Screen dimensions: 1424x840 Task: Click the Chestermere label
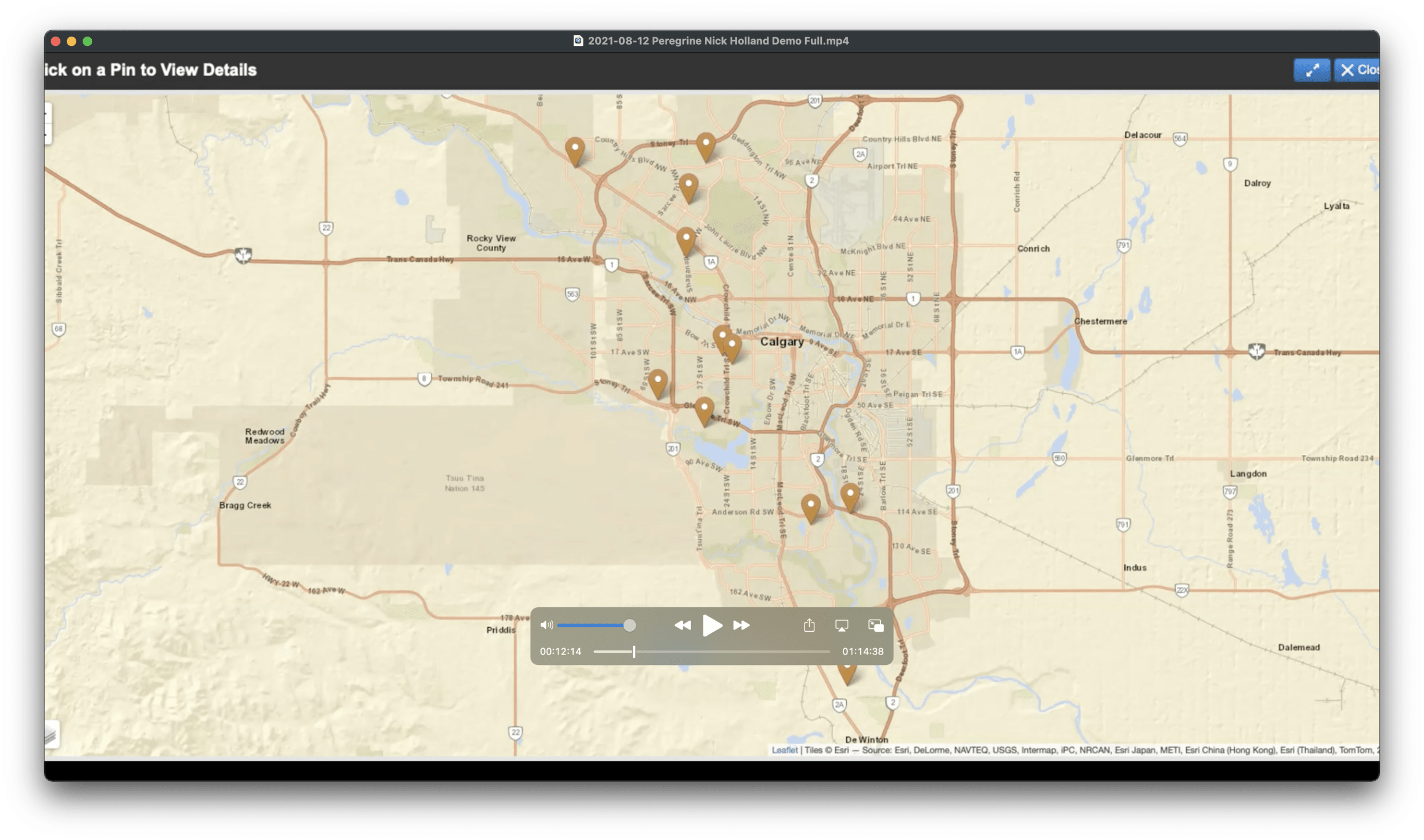(x=1100, y=321)
